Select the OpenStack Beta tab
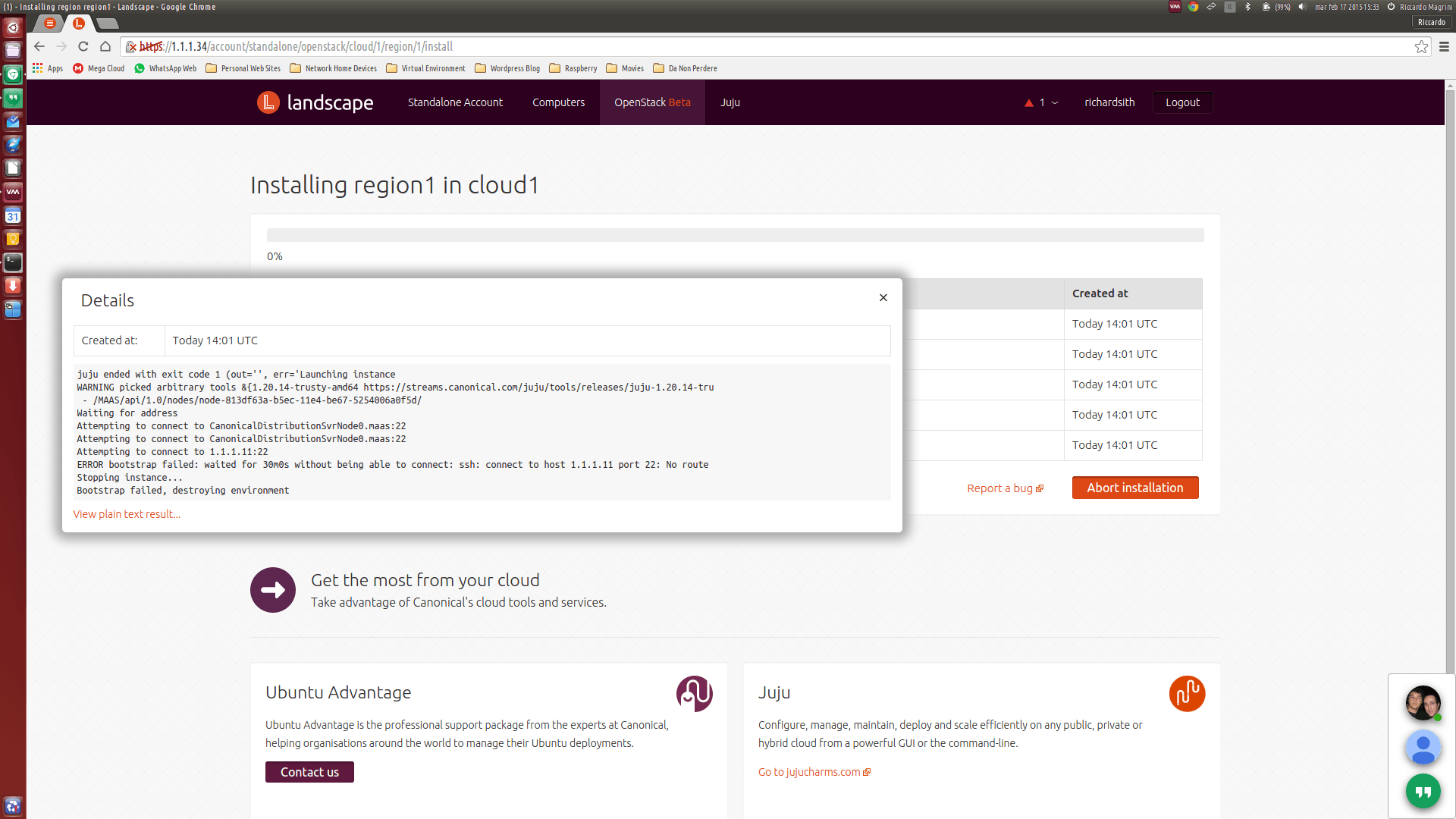Image resolution: width=1456 pixels, height=819 pixels. click(652, 102)
